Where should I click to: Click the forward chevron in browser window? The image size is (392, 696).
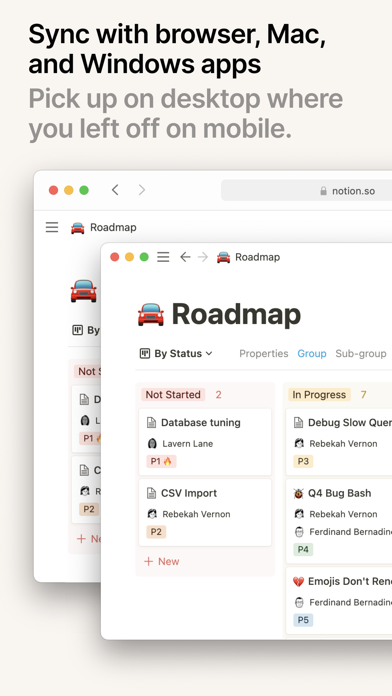pyautogui.click(x=142, y=190)
